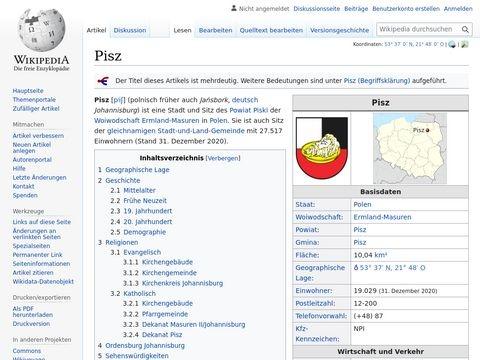
Task: Open the Hilfe link
Action: pyautogui.click(x=19, y=169)
